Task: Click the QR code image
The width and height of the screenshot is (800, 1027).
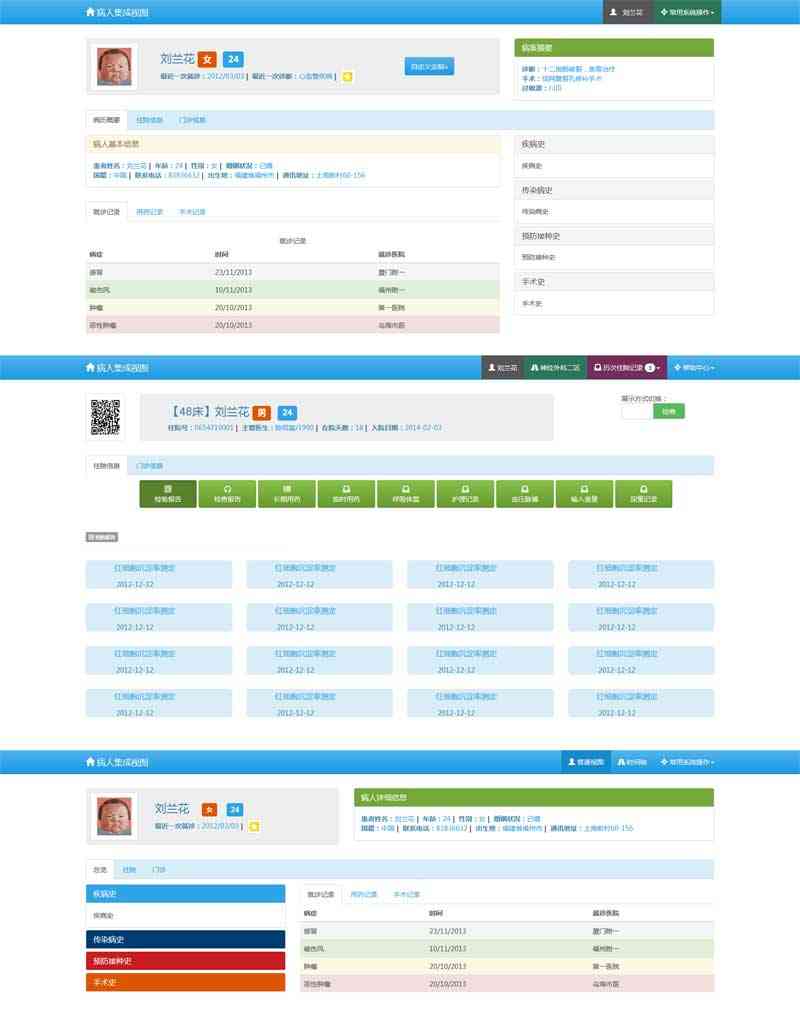Action: pyautogui.click(x=105, y=417)
